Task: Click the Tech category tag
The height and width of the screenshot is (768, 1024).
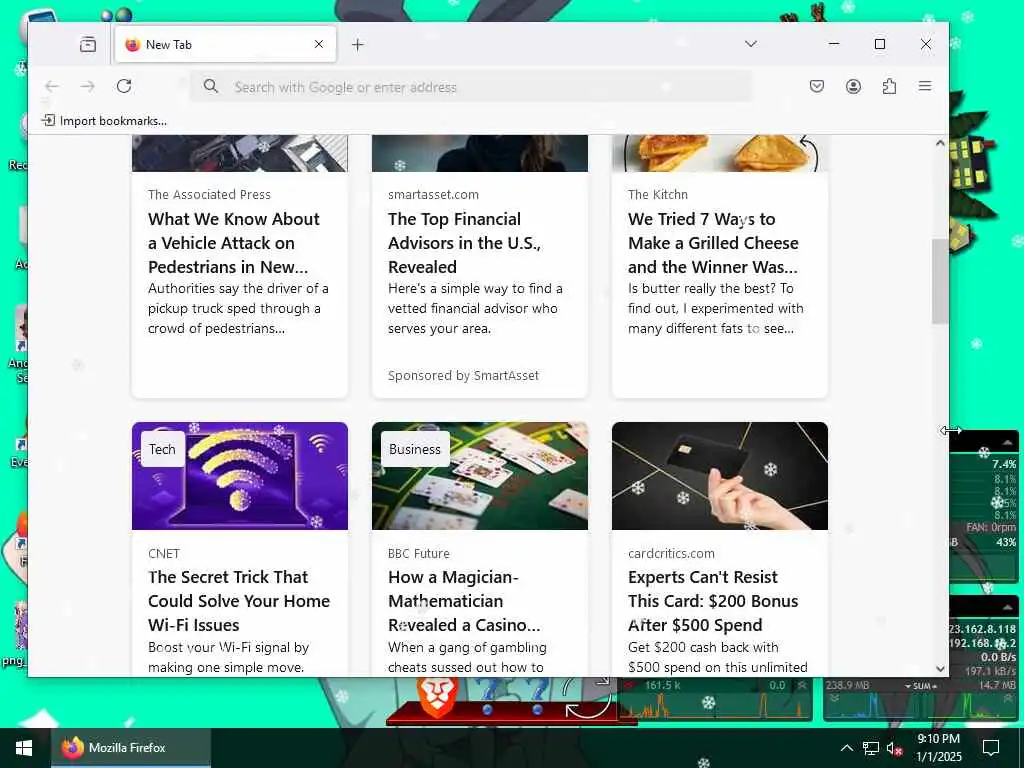Action: [162, 449]
